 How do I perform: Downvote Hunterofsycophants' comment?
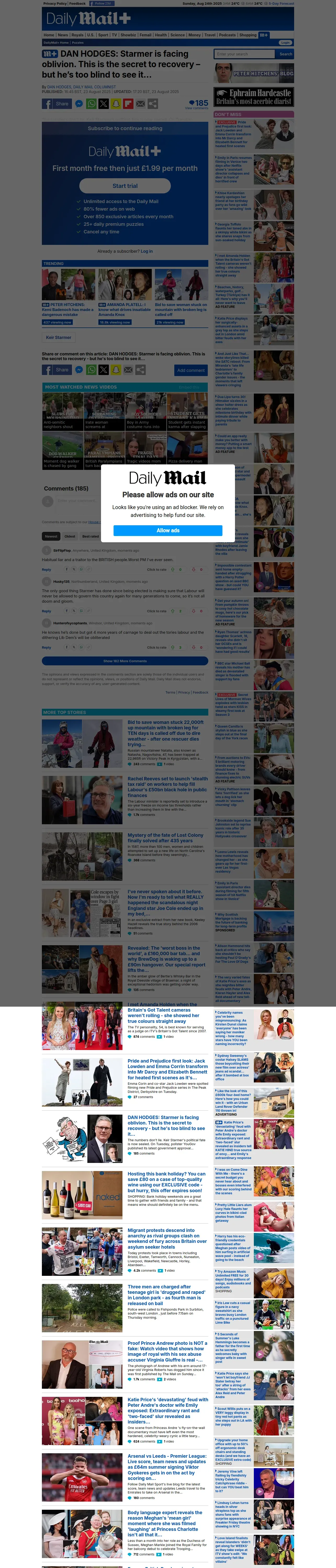pyautogui.click(x=193, y=648)
